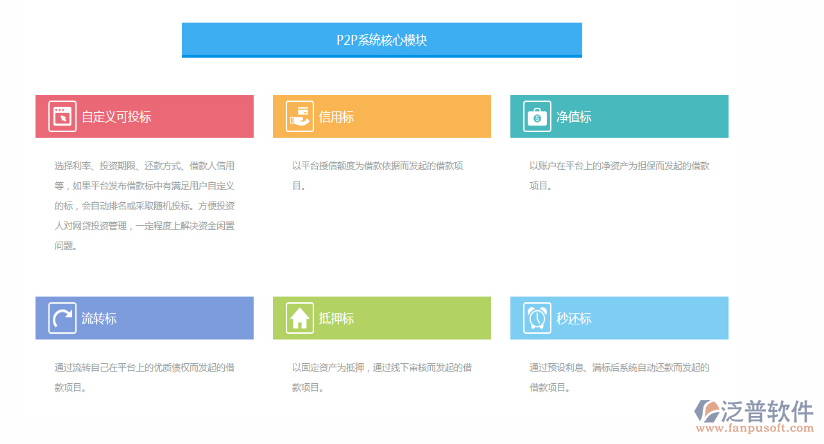Viewport: 824px width, 444px height.
Task: Click the browser window icon on 自定义可投标
Action: click(x=62, y=117)
